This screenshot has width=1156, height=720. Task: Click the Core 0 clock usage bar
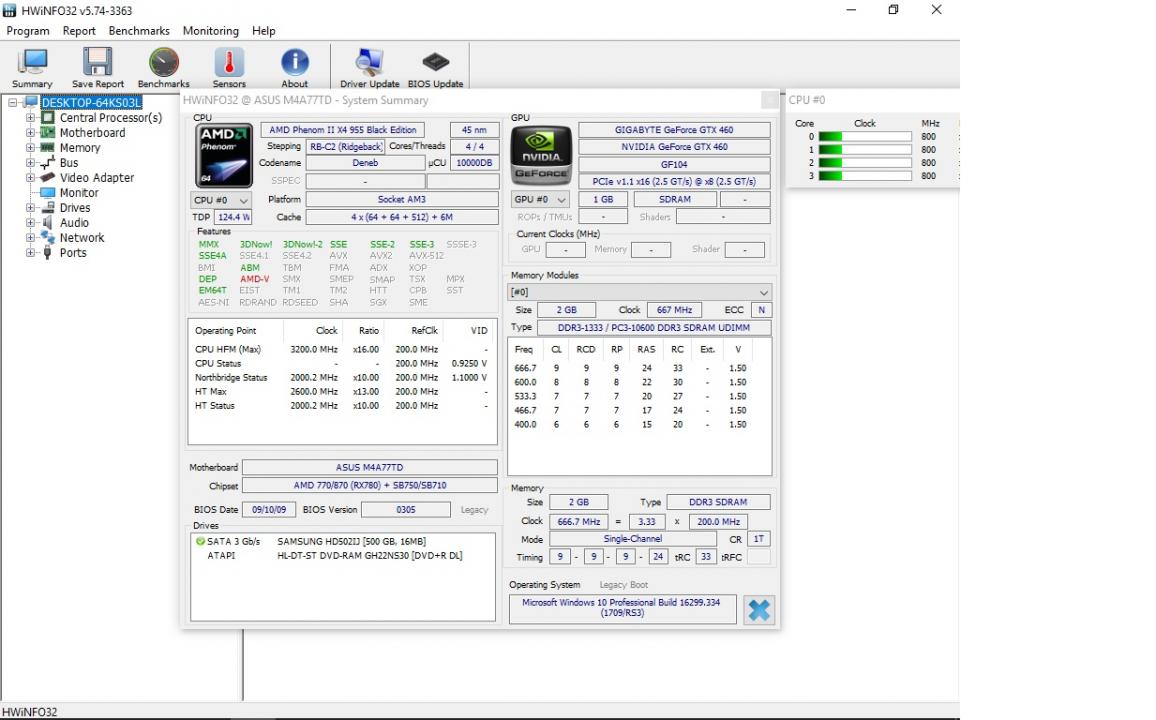coord(864,137)
